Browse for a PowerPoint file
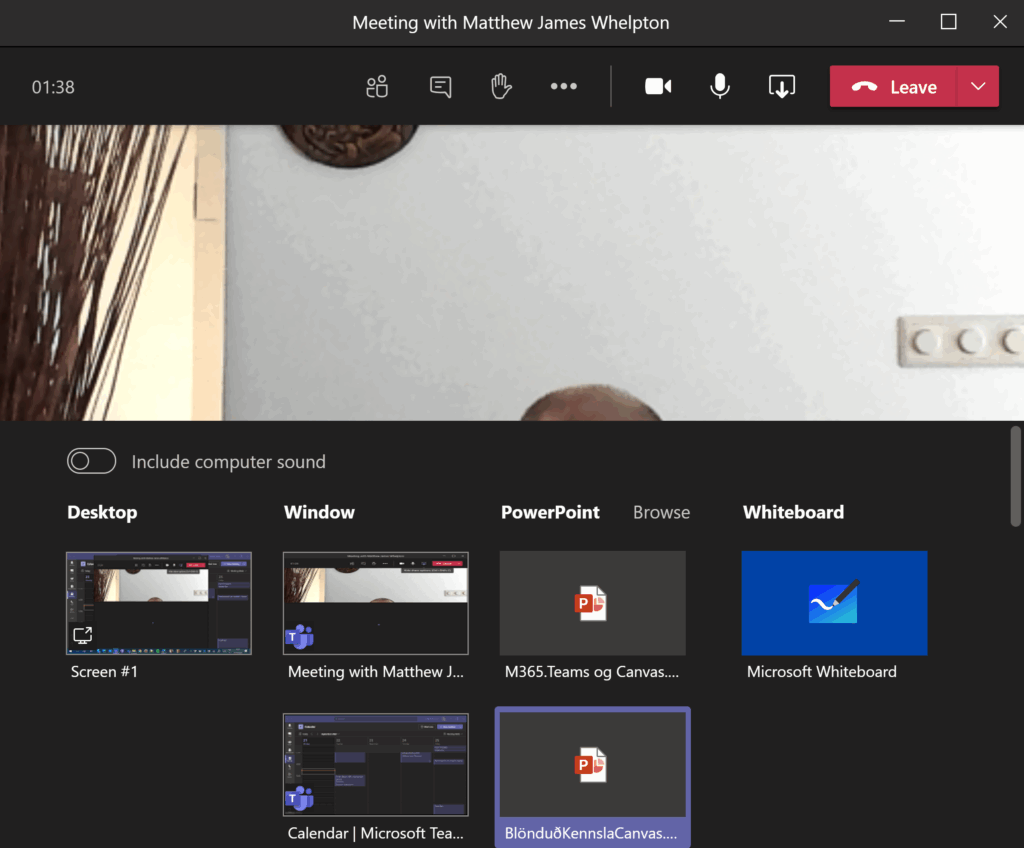 coord(661,512)
